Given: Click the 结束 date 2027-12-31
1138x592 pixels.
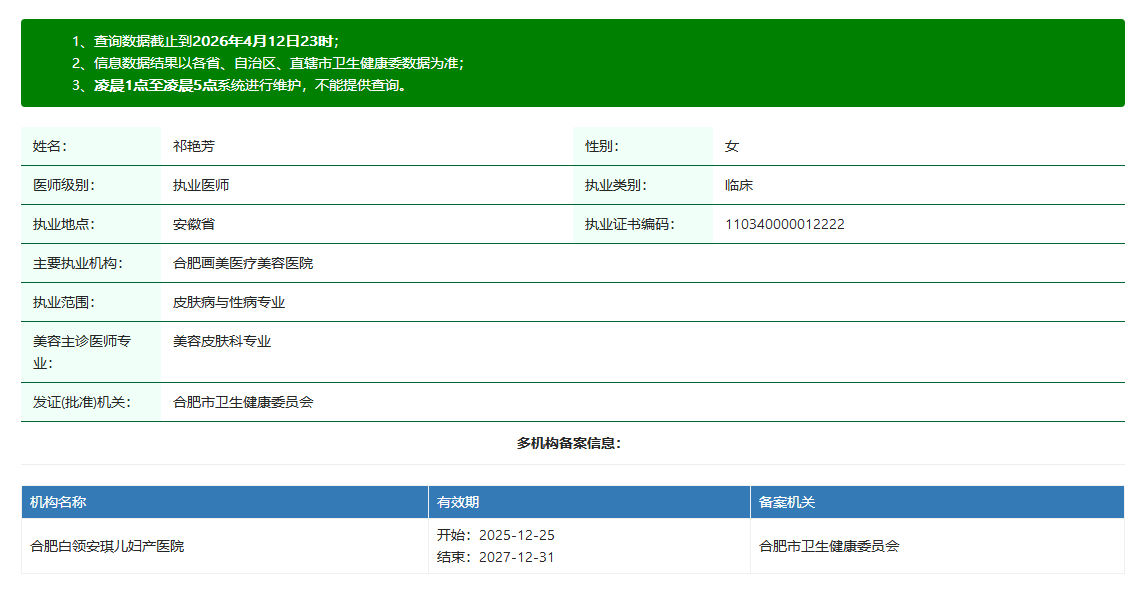Looking at the screenshot, I should [x=516, y=557].
